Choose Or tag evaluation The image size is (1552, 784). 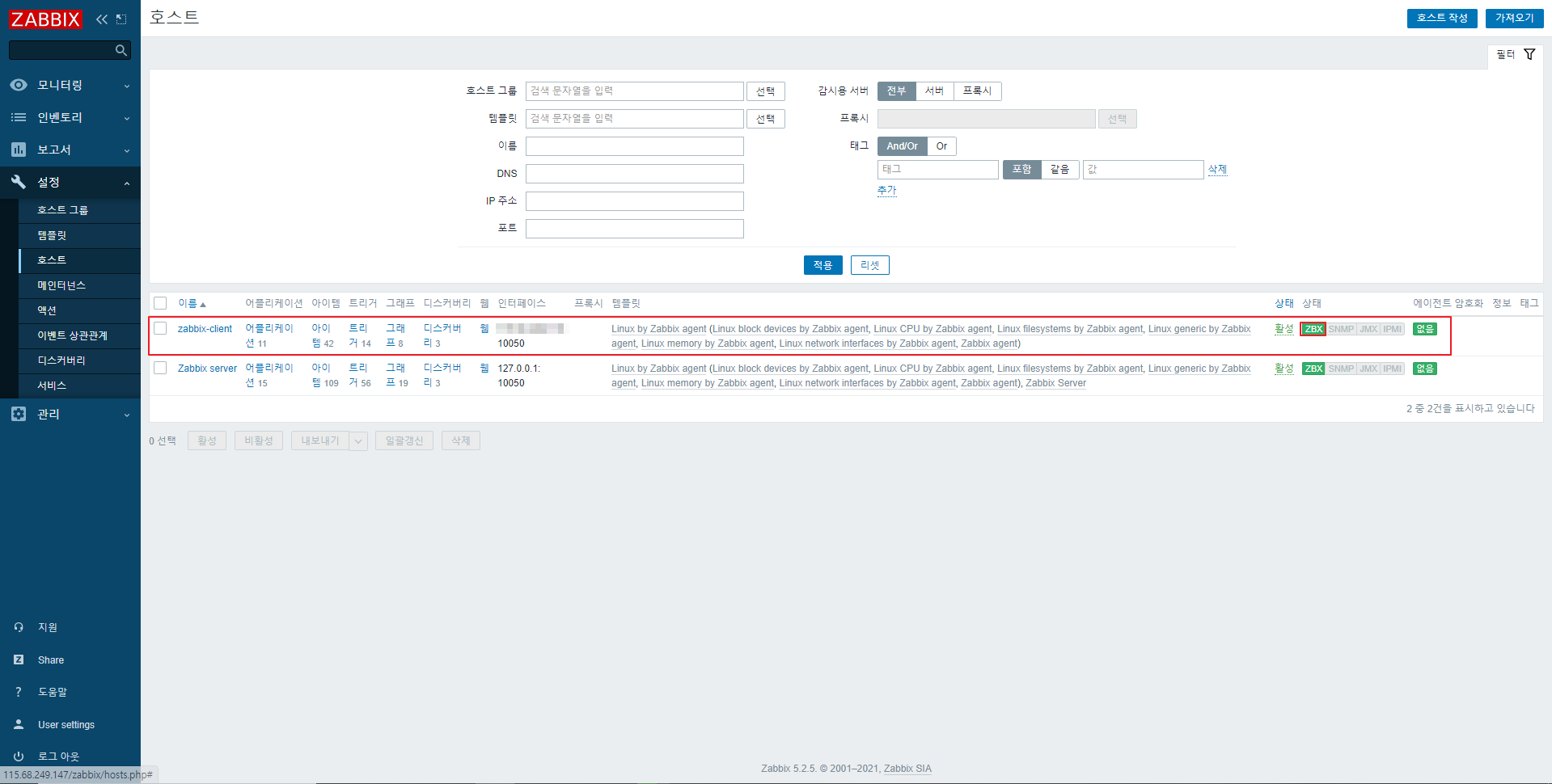(941, 146)
